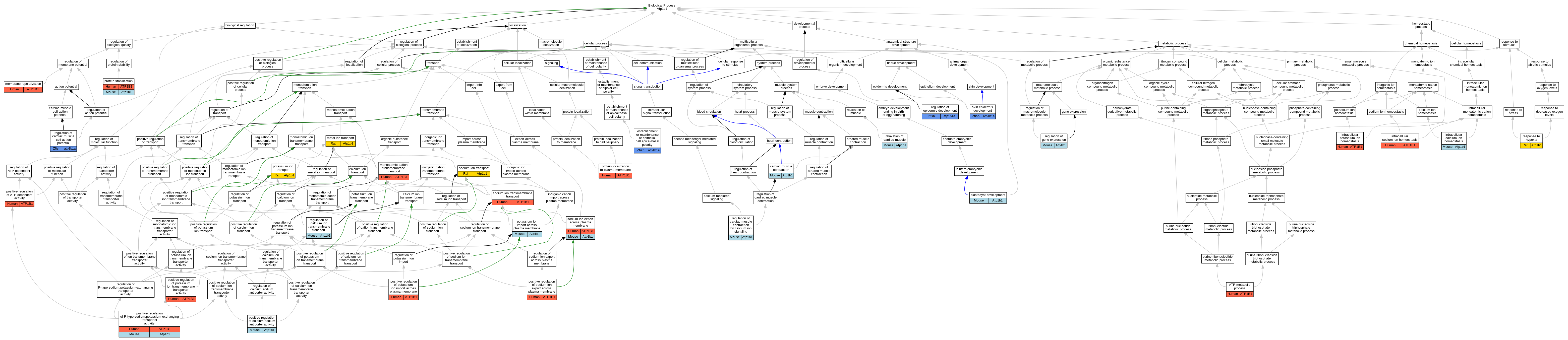Click Mouse Atp1b1 label under intracellular calcium ion homeostasis
Image resolution: width=1568 pixels, height=340 pixels.
coord(1454,147)
